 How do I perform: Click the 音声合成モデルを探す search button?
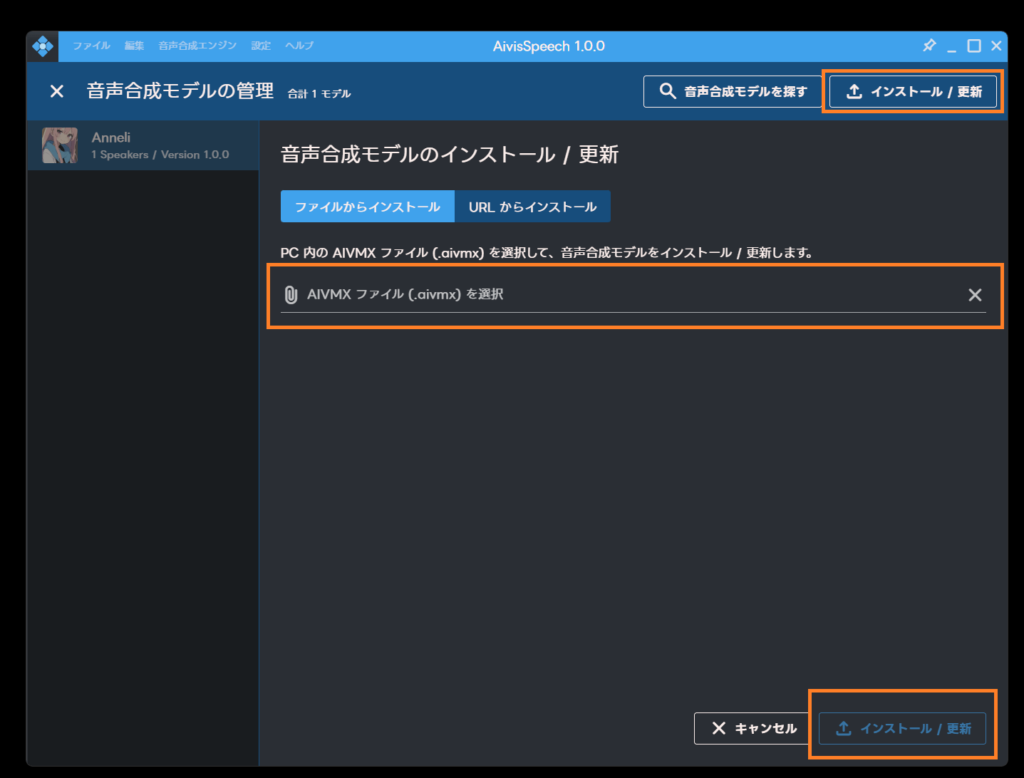click(x=732, y=91)
